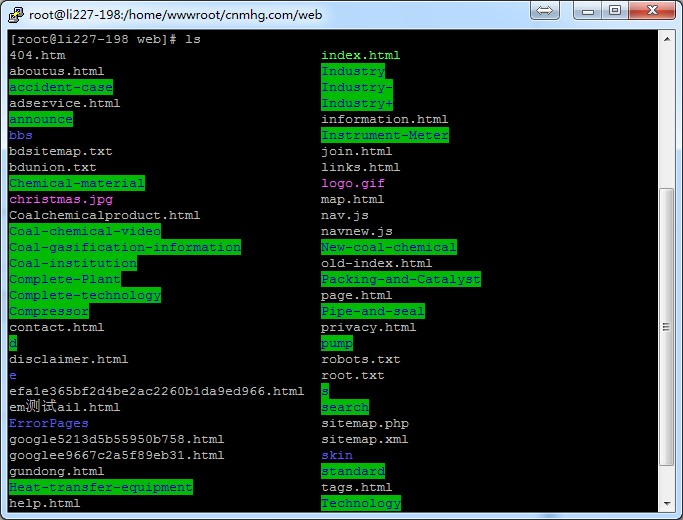Close the SSH terminal window
Viewport: 683px width, 520px height.
652,11
